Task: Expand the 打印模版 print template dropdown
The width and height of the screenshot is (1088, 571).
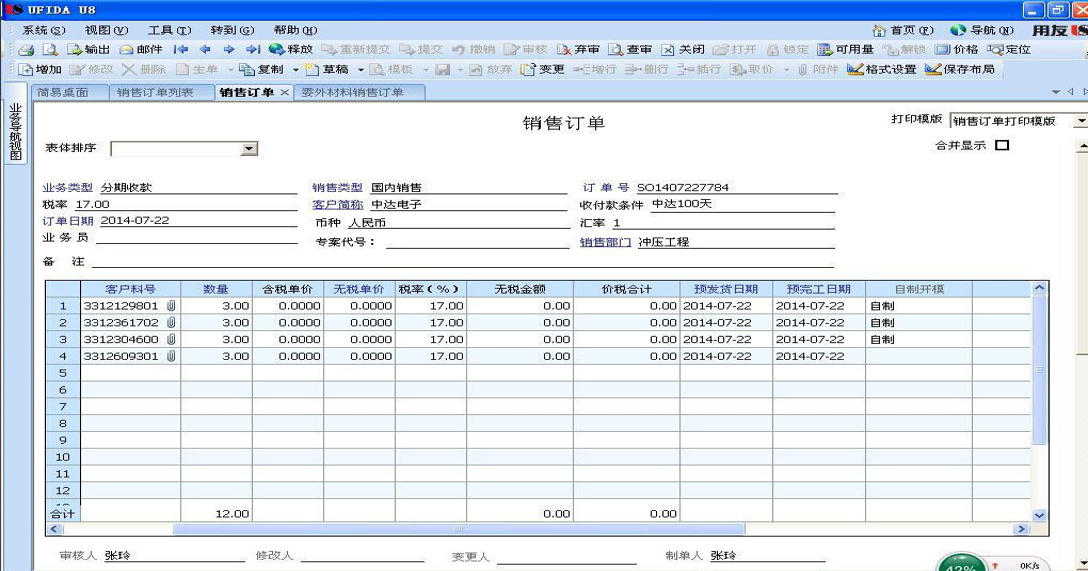Action: tap(1080, 121)
